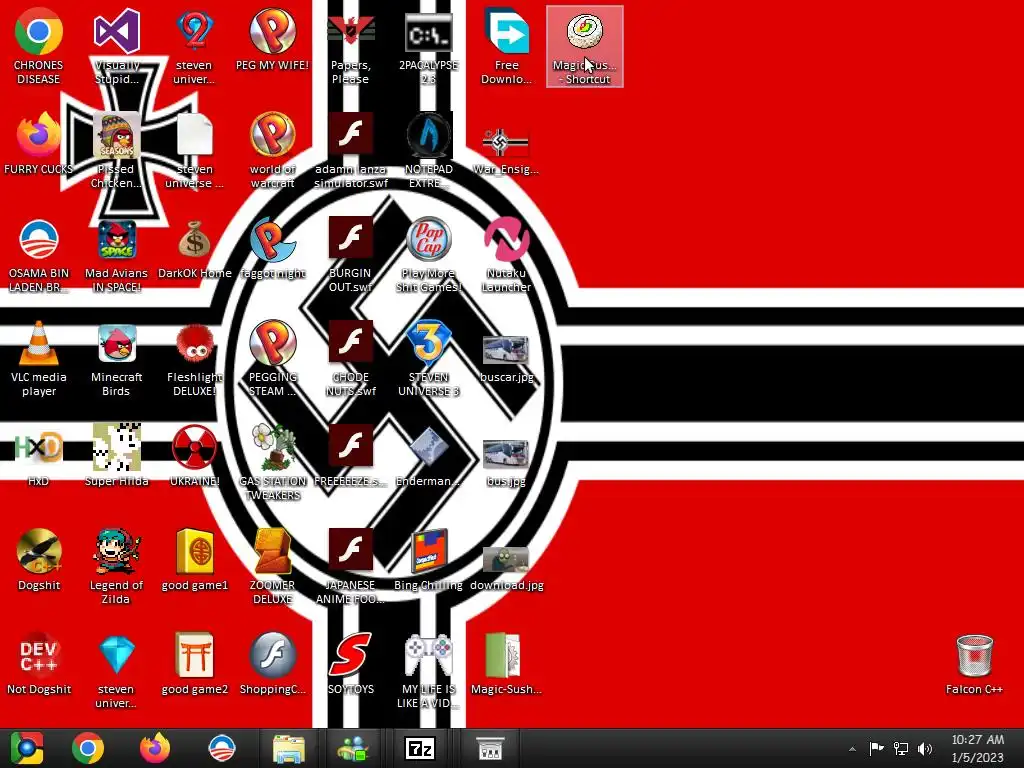Select the BURGIN OUT.swf Flash file
Screen dimensions: 1024x768
point(351,255)
